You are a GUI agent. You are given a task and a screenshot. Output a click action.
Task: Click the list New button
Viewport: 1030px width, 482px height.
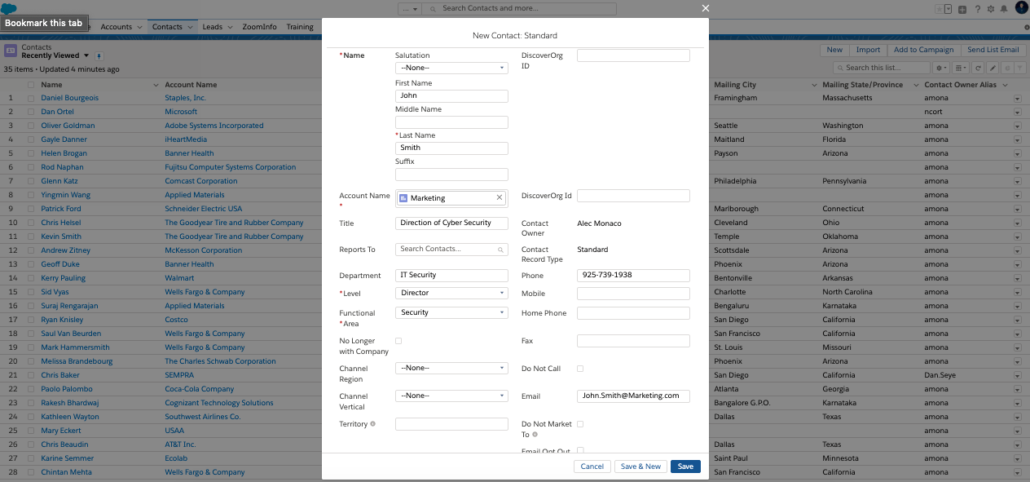[x=834, y=50]
